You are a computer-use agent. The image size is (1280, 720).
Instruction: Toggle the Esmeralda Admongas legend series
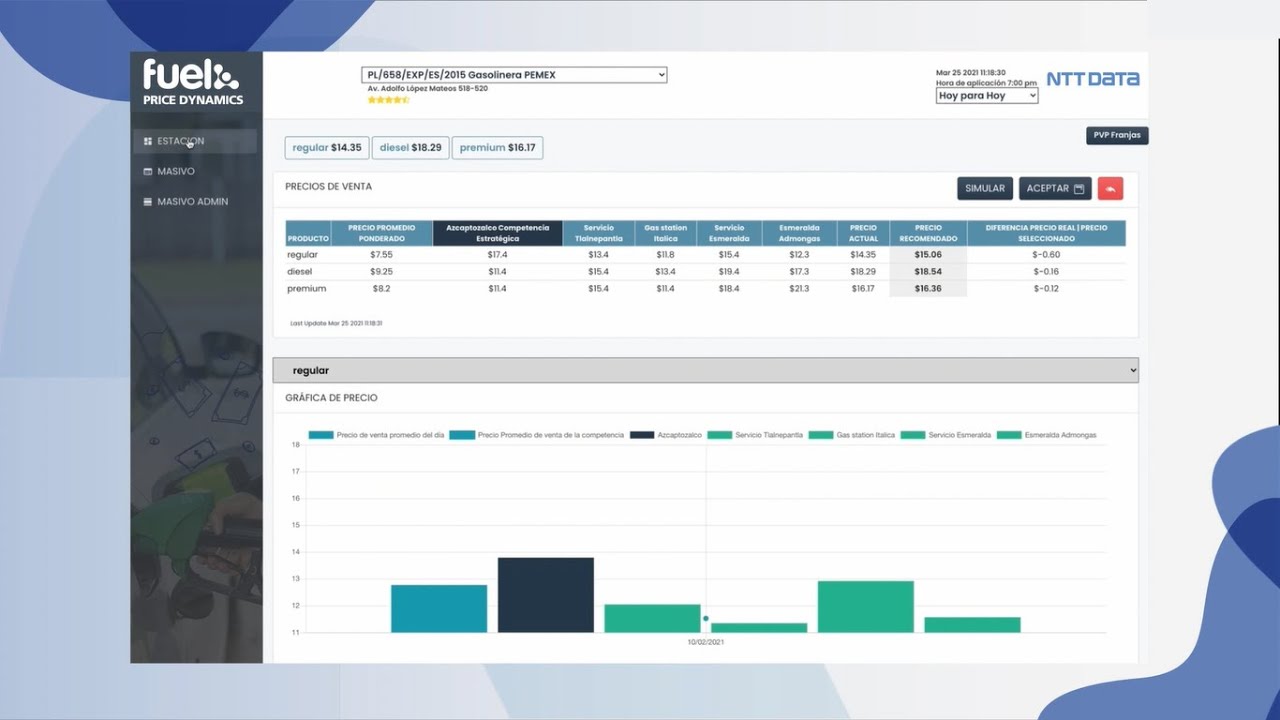coord(1046,435)
